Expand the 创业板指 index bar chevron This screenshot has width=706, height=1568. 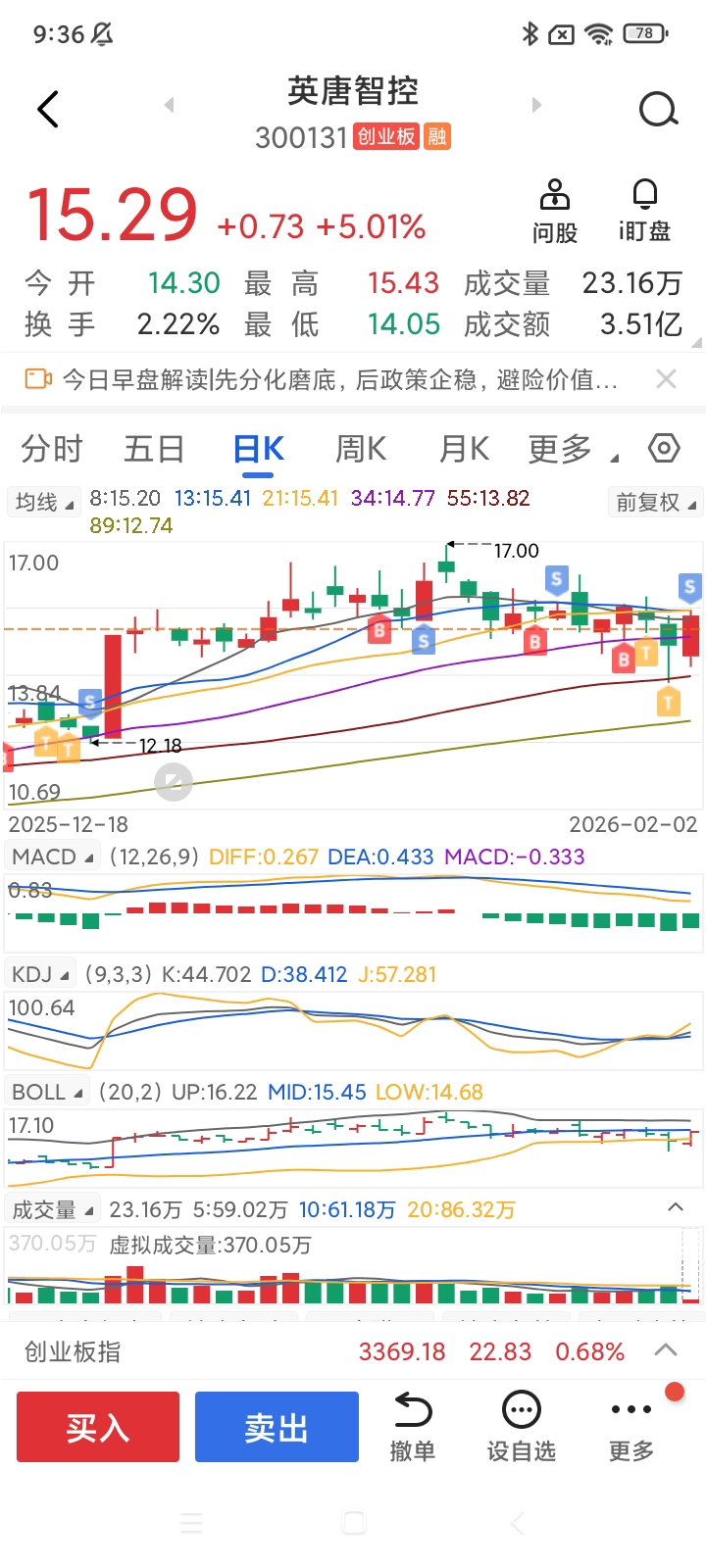click(x=666, y=1350)
